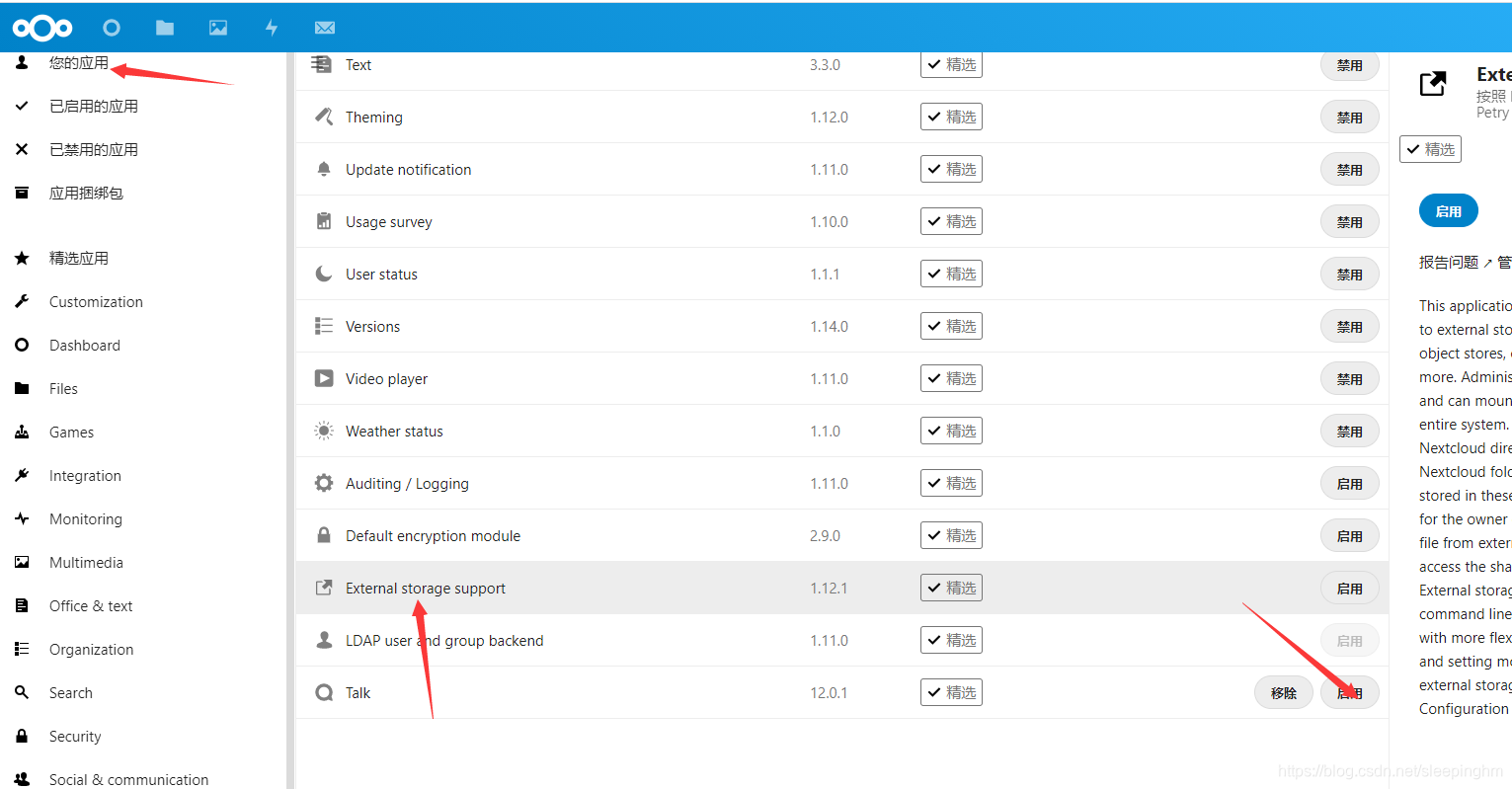Select the Files category in sidebar
1512x789 pixels.
(x=63, y=388)
